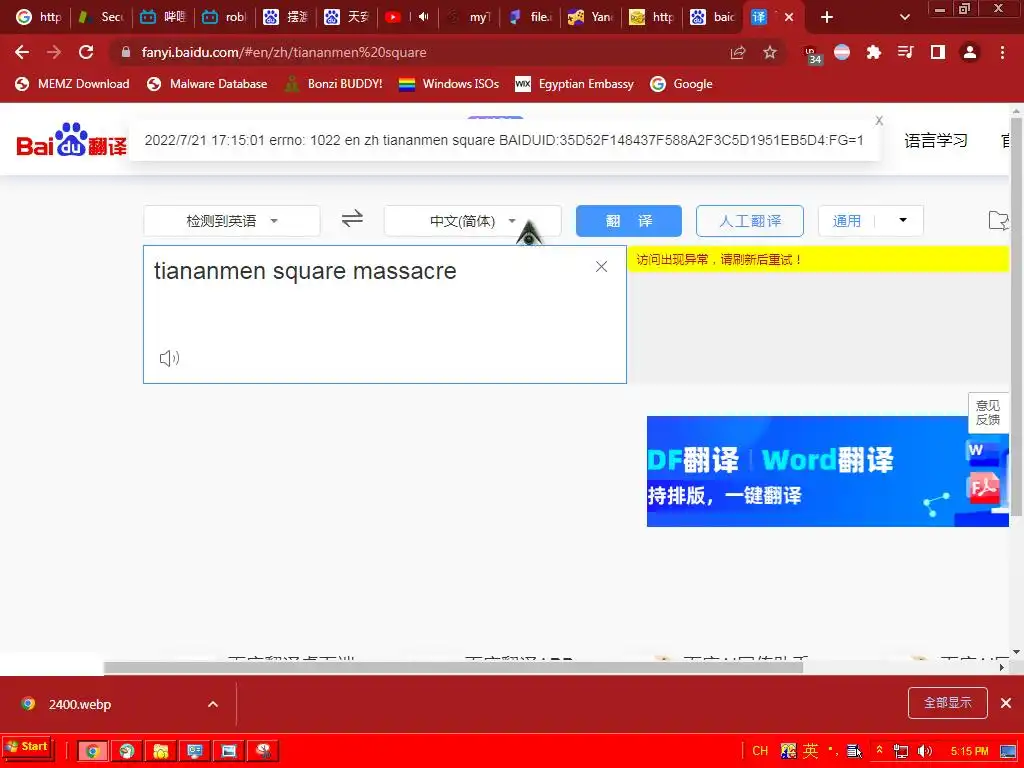Switch to the robl bilibili tab
This screenshot has height=768, width=1024.
pos(224,17)
